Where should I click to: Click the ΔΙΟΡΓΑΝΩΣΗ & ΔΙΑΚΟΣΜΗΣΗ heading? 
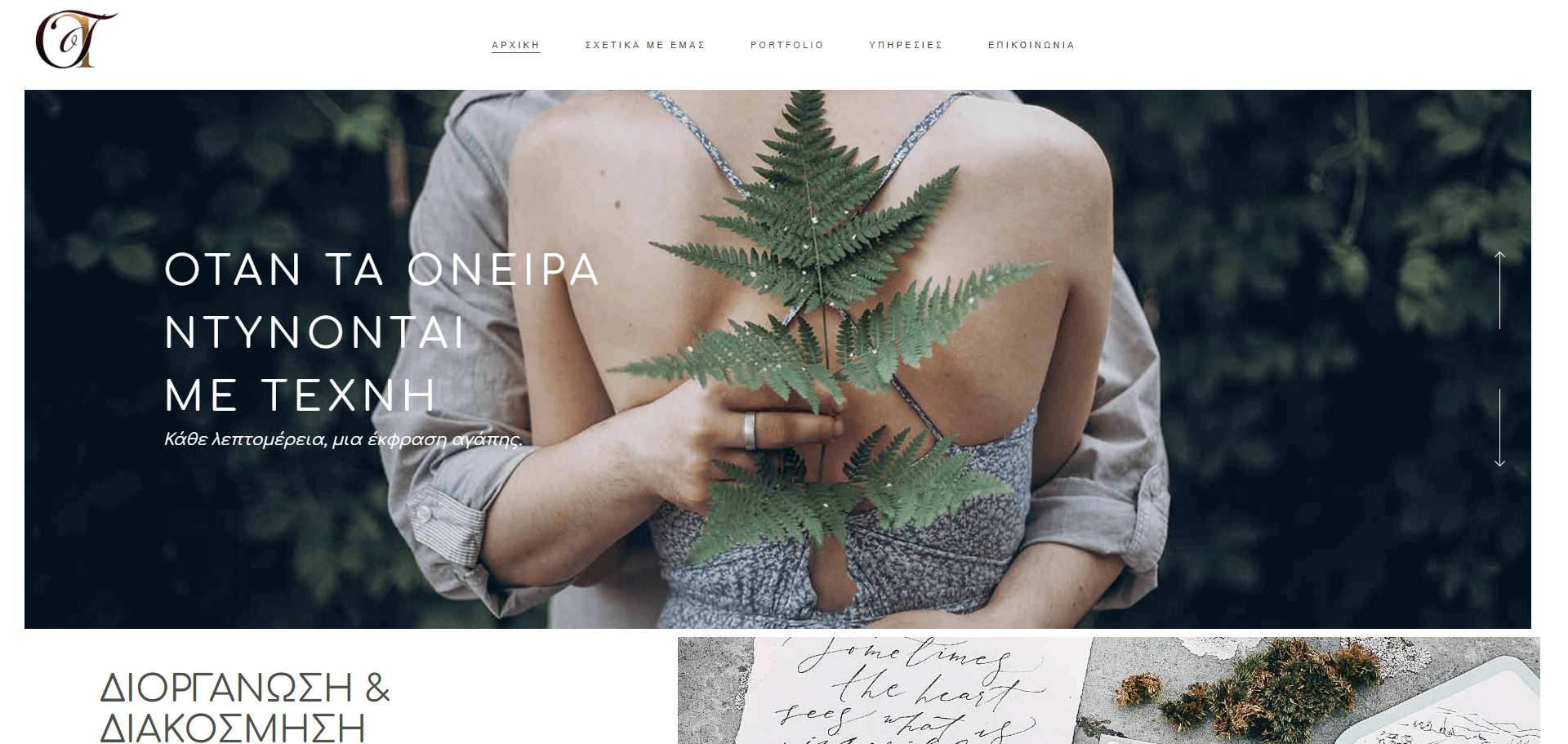(x=245, y=706)
